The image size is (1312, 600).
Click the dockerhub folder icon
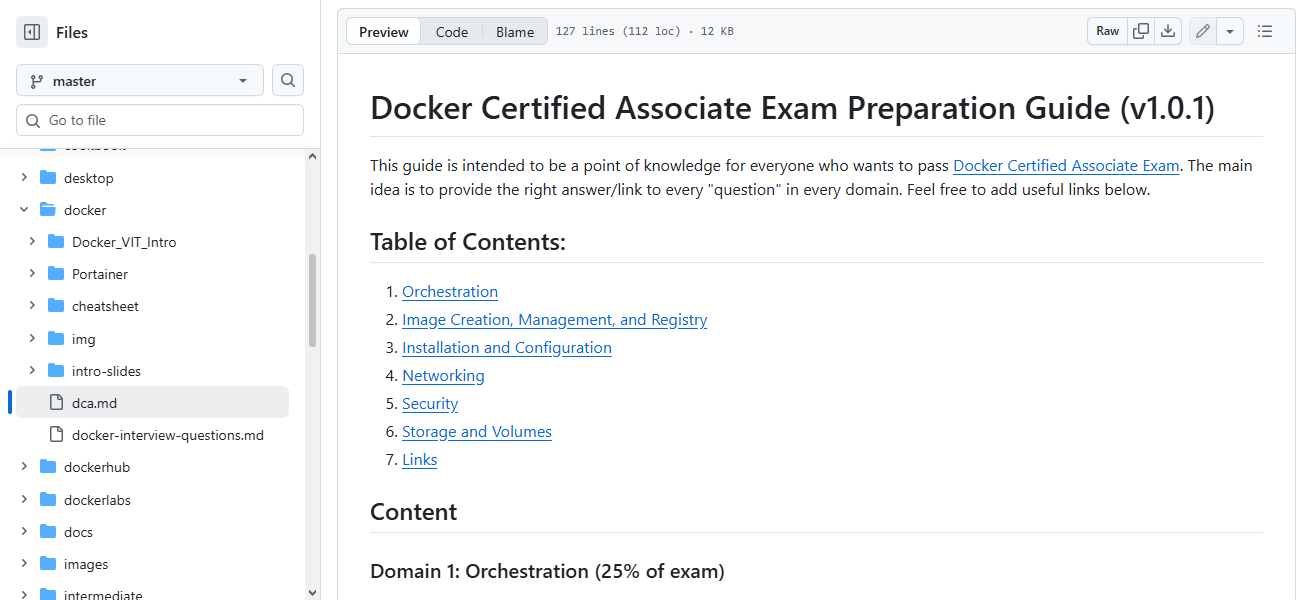(x=48, y=467)
